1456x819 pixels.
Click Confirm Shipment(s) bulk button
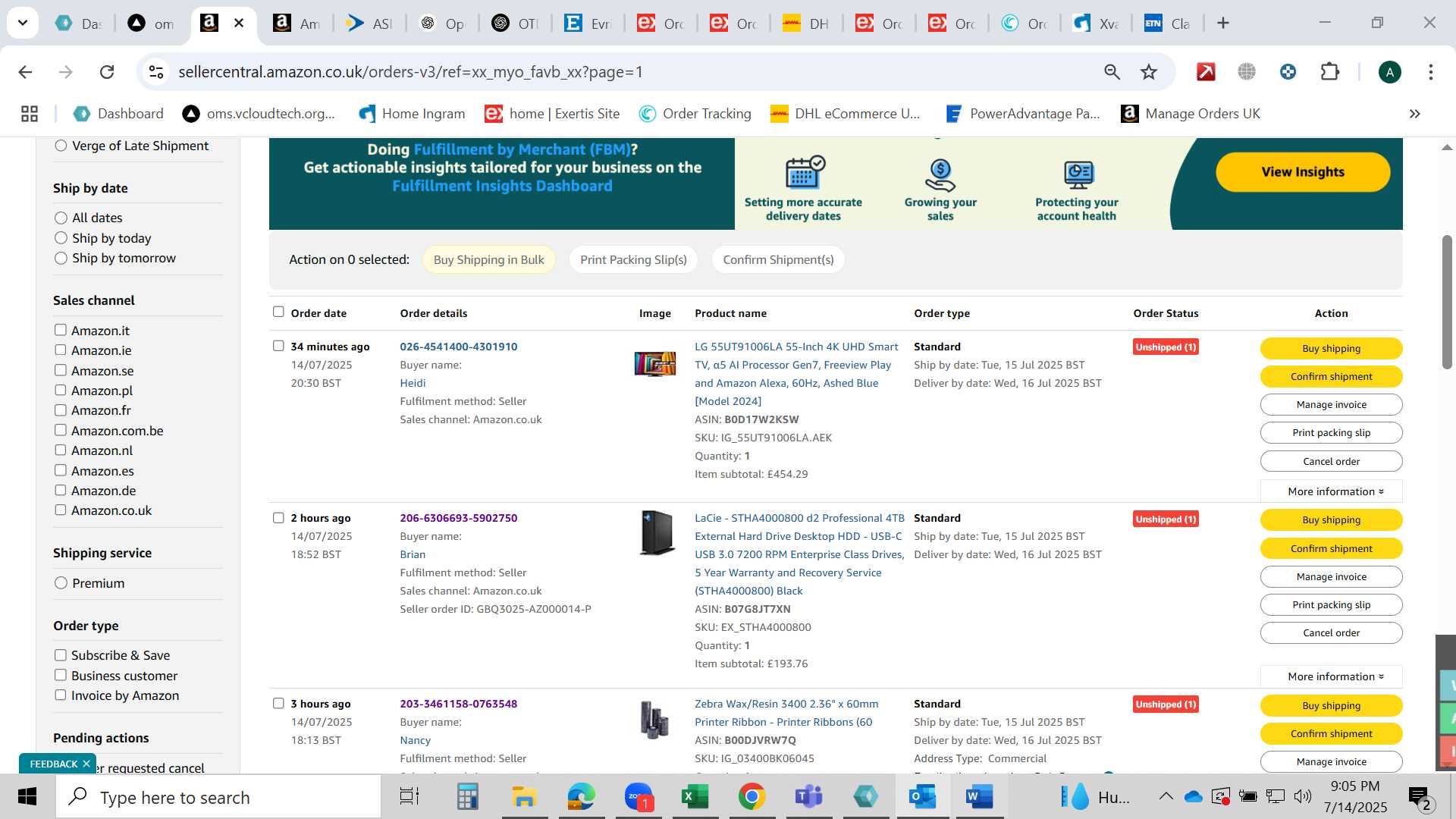(778, 259)
